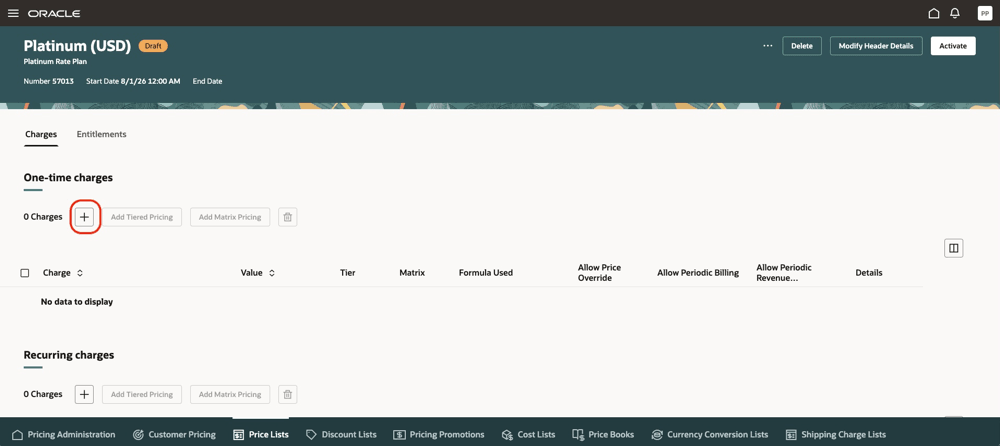Click Modify Header Details button
Viewport: 1000px width, 446px height.
(x=876, y=46)
